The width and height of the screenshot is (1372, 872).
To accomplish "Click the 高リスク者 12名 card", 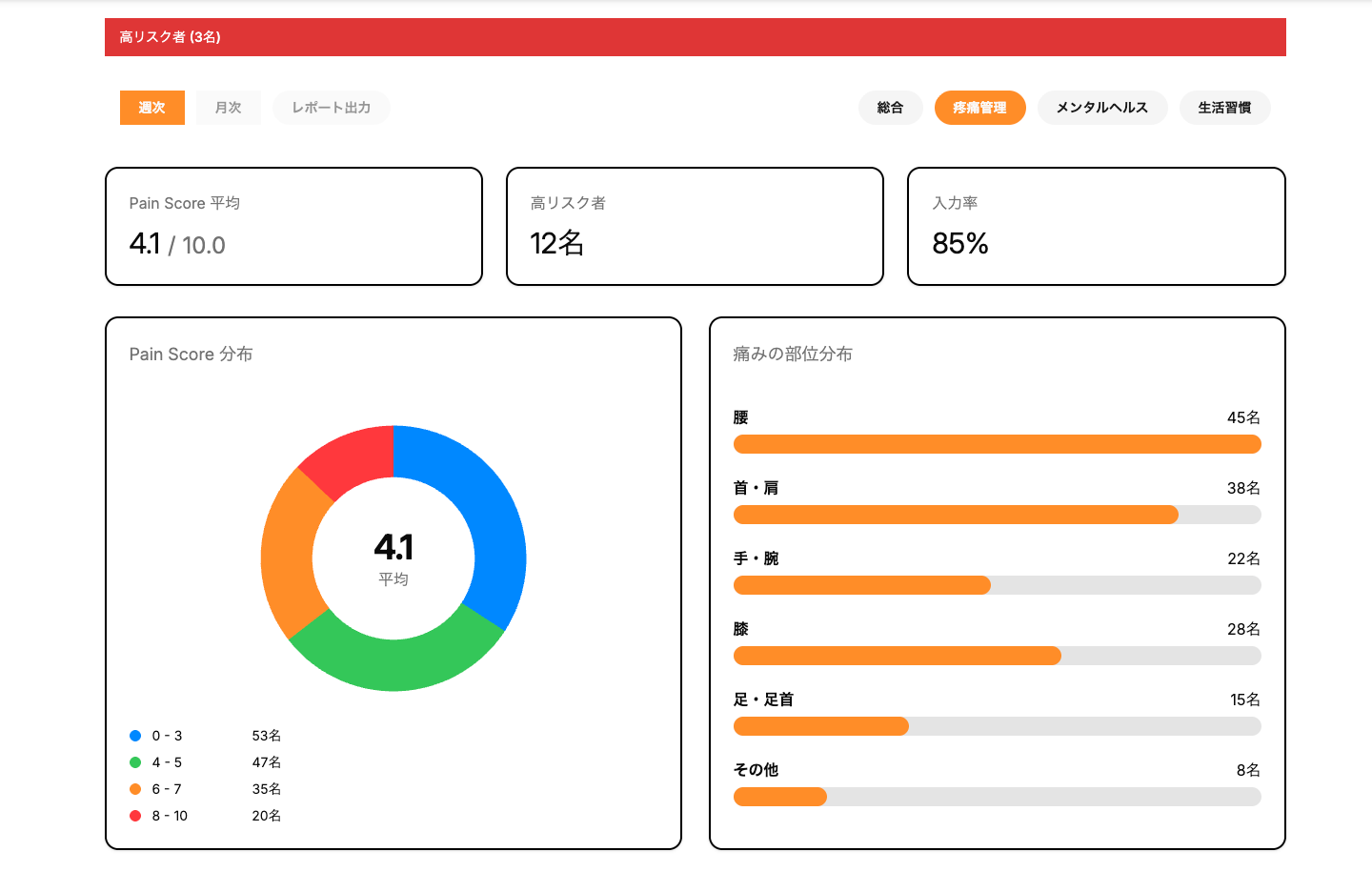I will [695, 226].
